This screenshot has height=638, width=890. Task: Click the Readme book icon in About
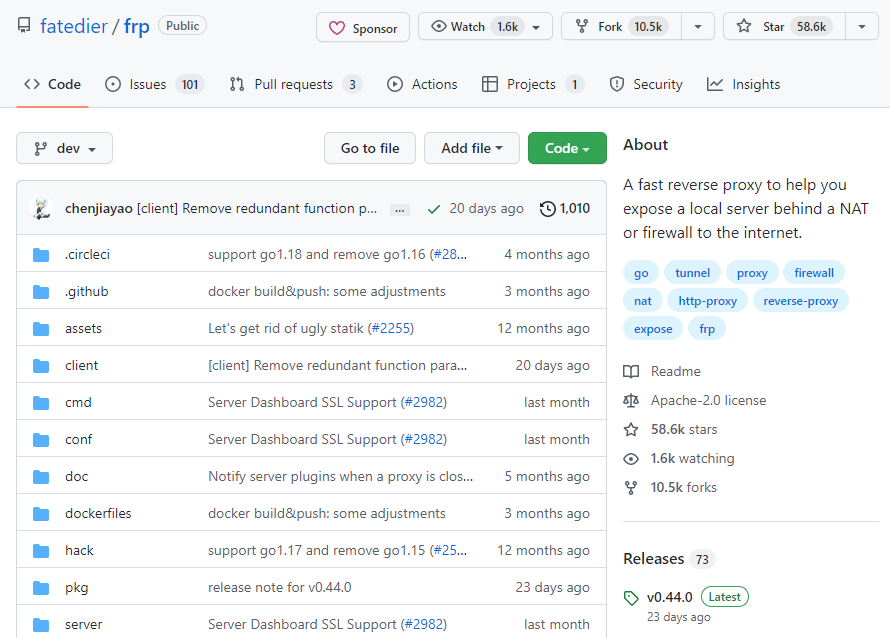631,371
